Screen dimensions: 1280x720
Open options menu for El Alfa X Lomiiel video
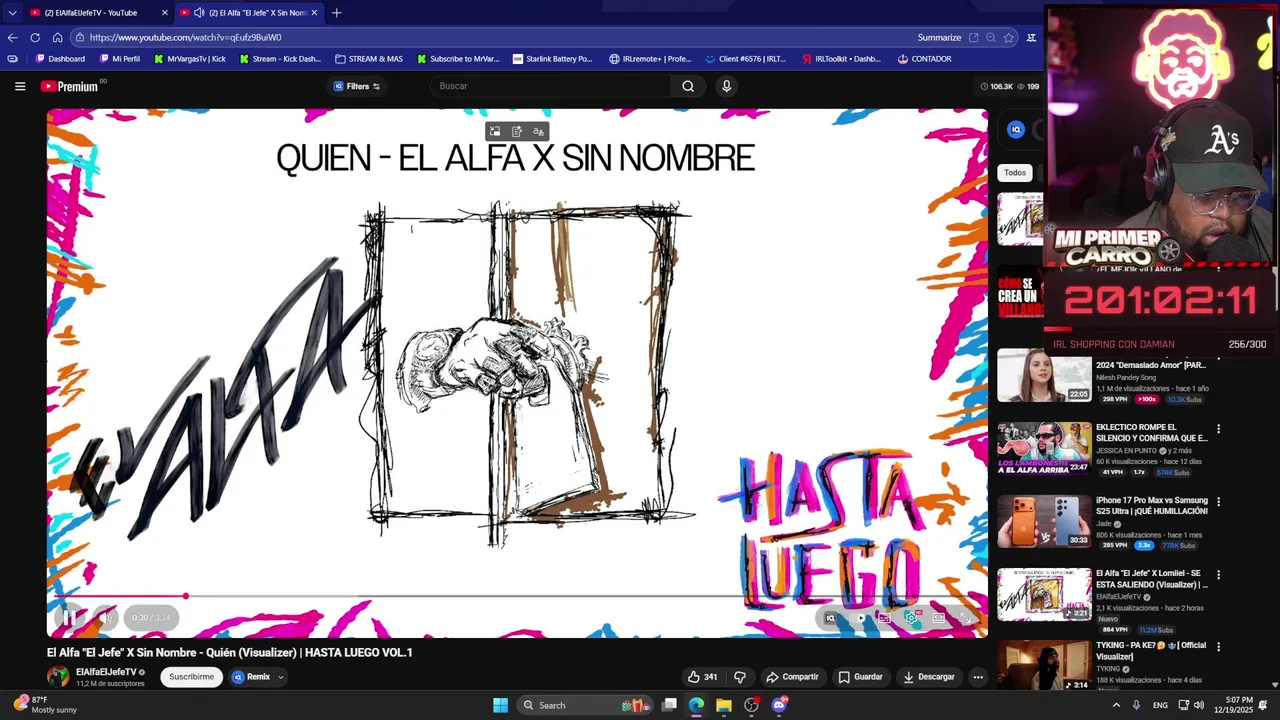tap(1218, 575)
